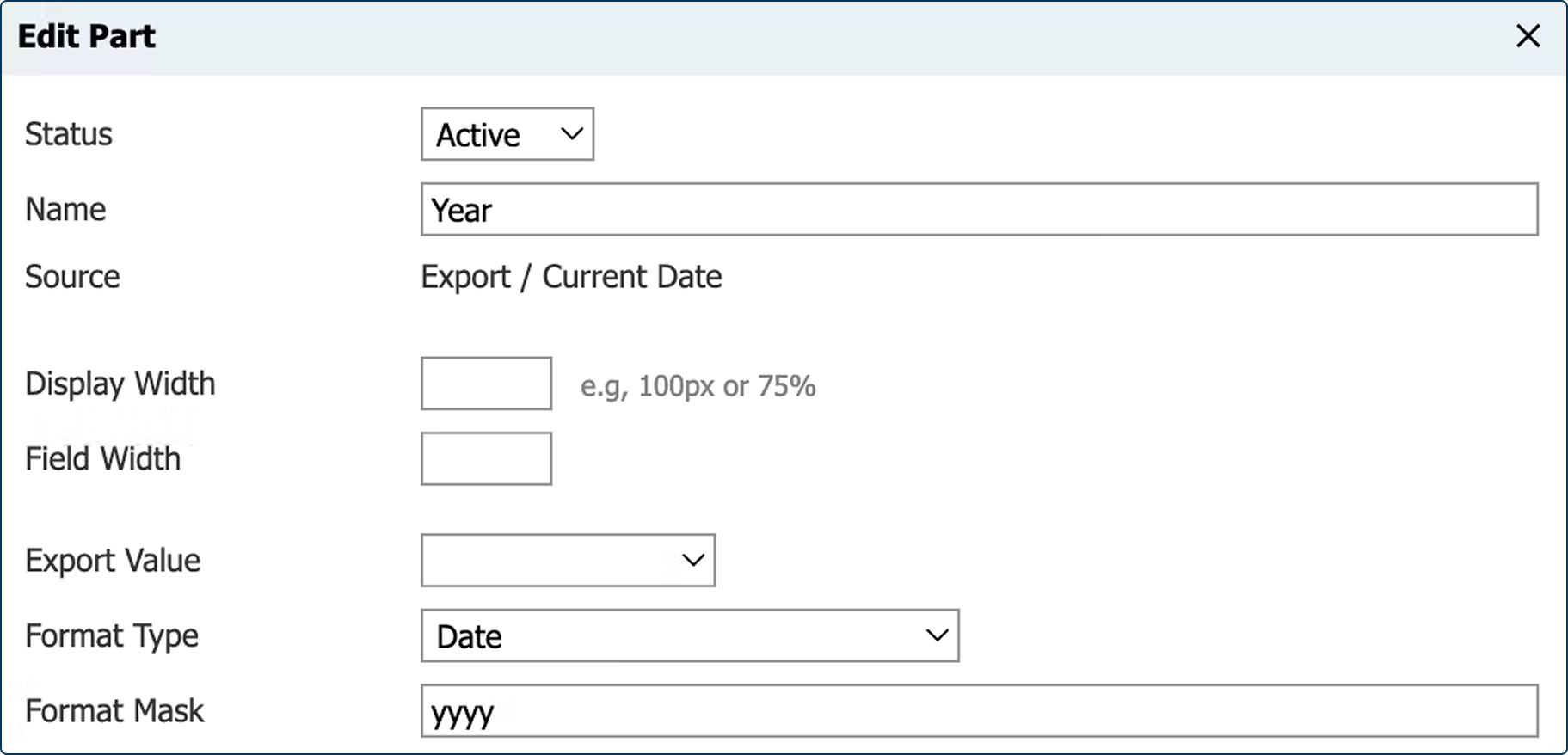Close the Edit Part dialog
1568x755 pixels.
point(1528,36)
